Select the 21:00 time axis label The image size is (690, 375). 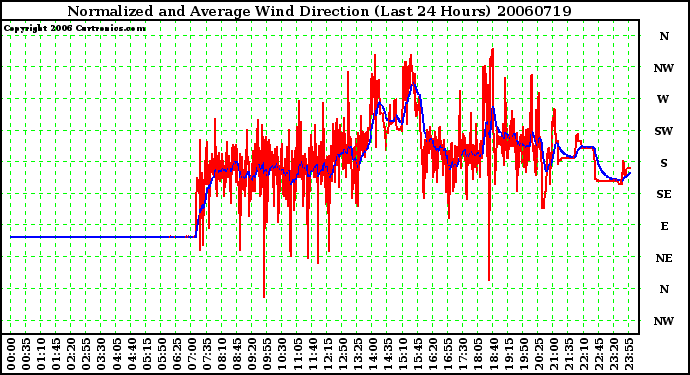tap(554, 354)
